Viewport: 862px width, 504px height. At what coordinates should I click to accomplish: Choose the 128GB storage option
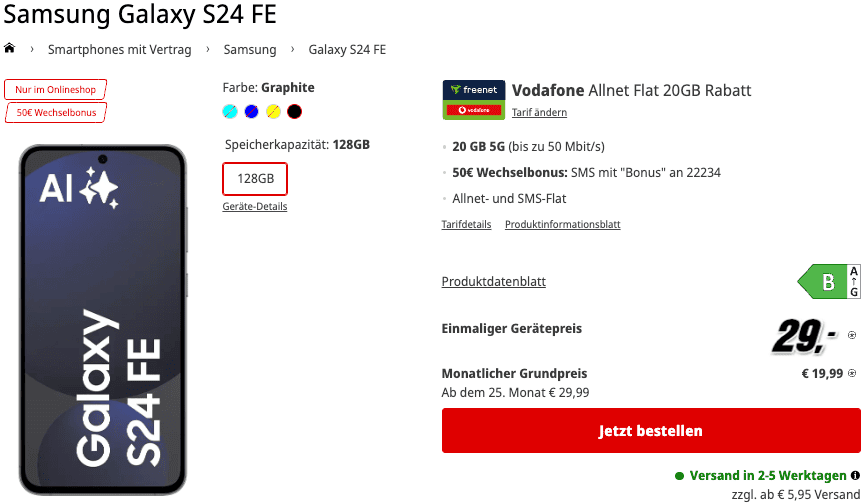[255, 179]
